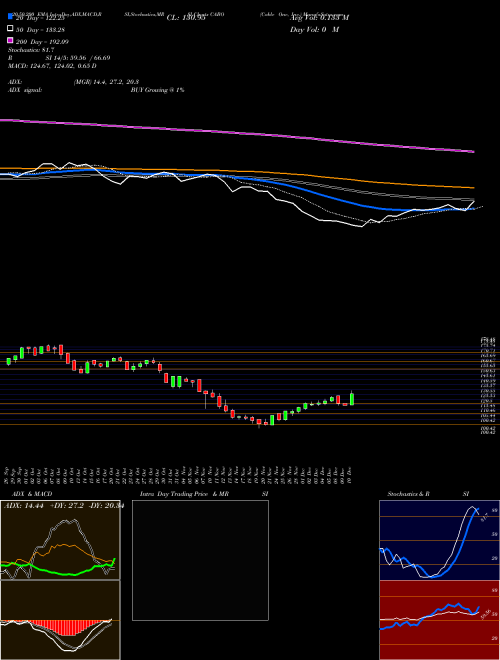Click the 'Avg Vol: 0.133 M' text

pos(319,18)
